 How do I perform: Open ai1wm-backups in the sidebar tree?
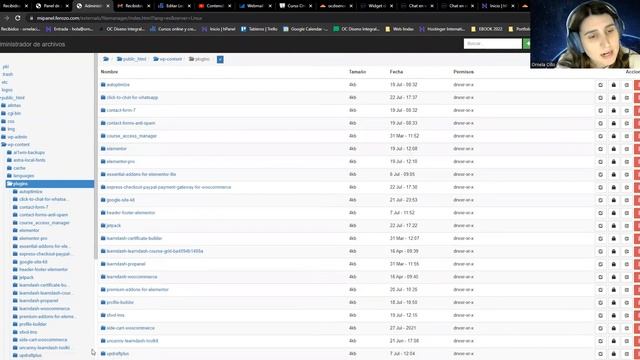click(29, 152)
